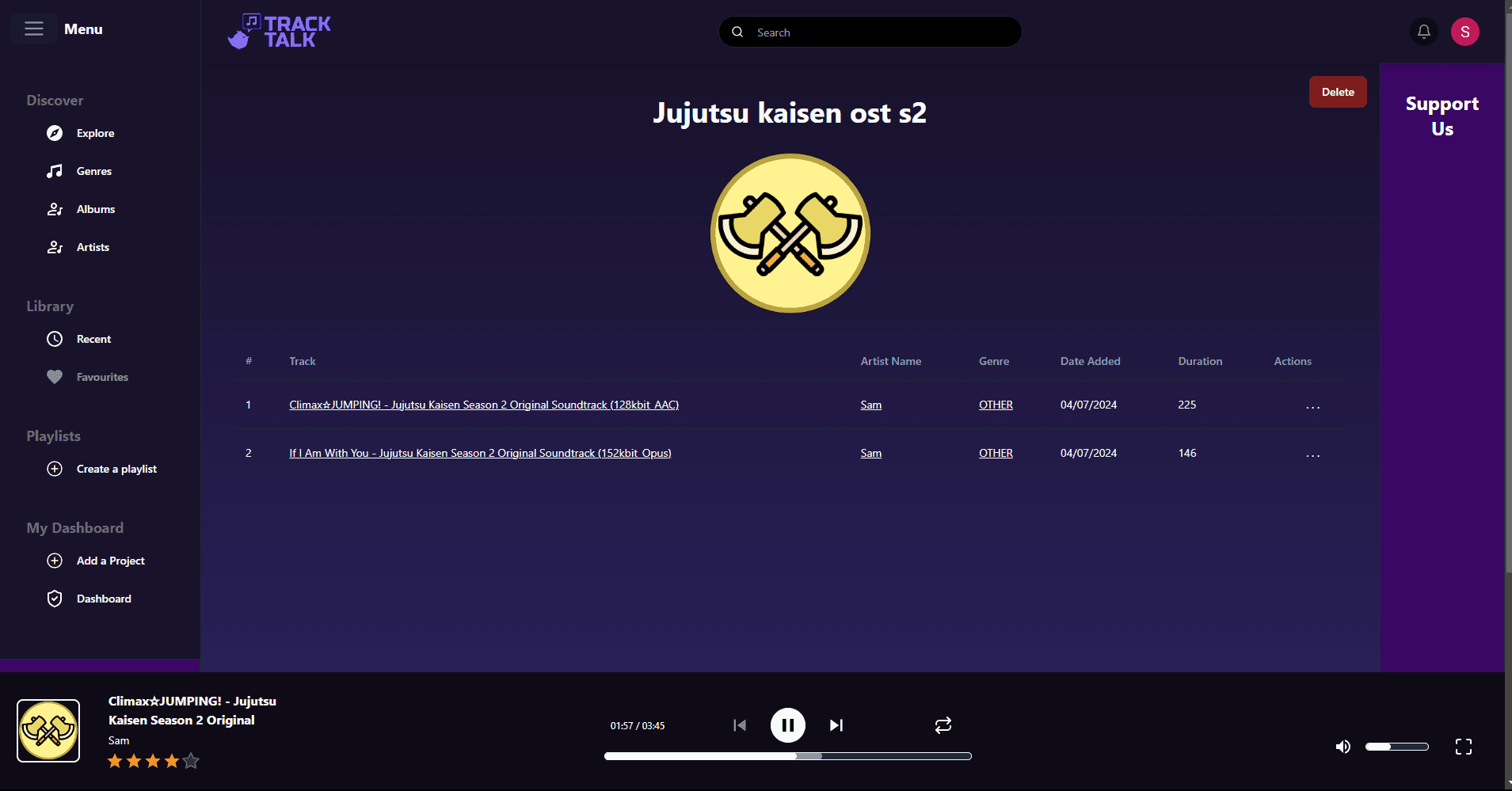Open the hamburger Menu
Image resolution: width=1512 pixels, height=791 pixels.
point(33,29)
